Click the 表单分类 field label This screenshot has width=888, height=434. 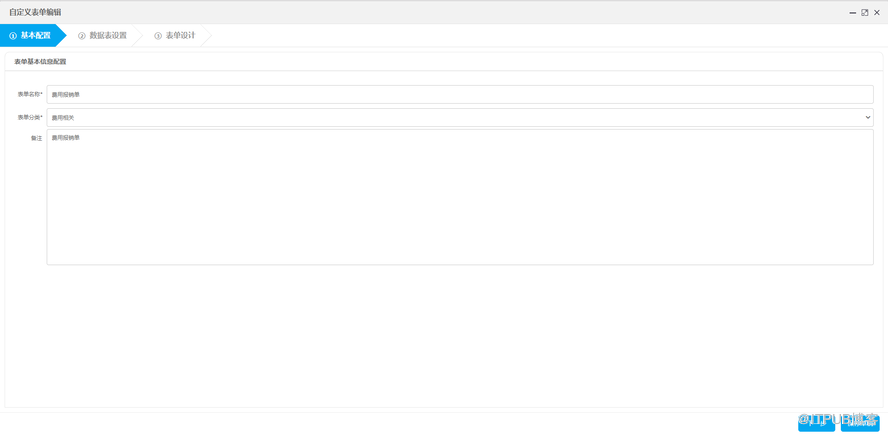coord(30,117)
